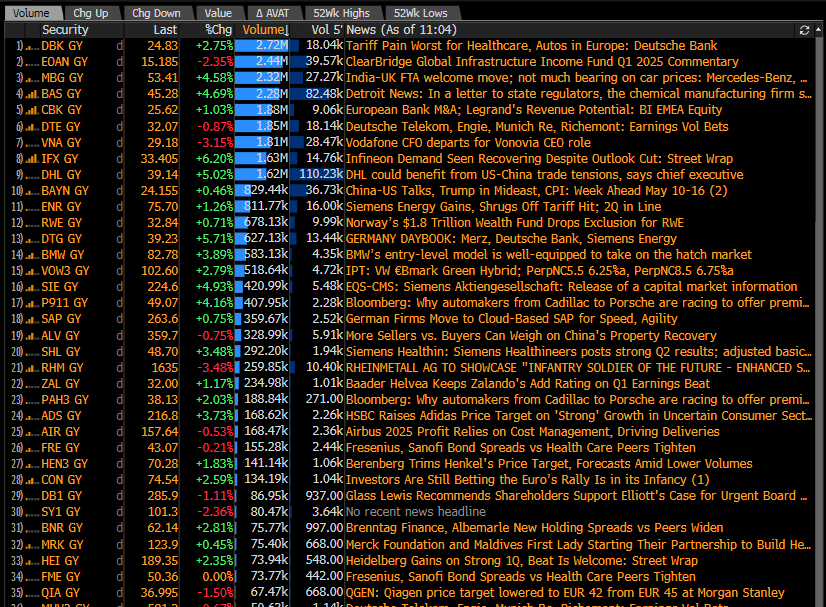Open the Δ AVAT tab
Viewport: 826px width, 607px height.
(x=272, y=13)
